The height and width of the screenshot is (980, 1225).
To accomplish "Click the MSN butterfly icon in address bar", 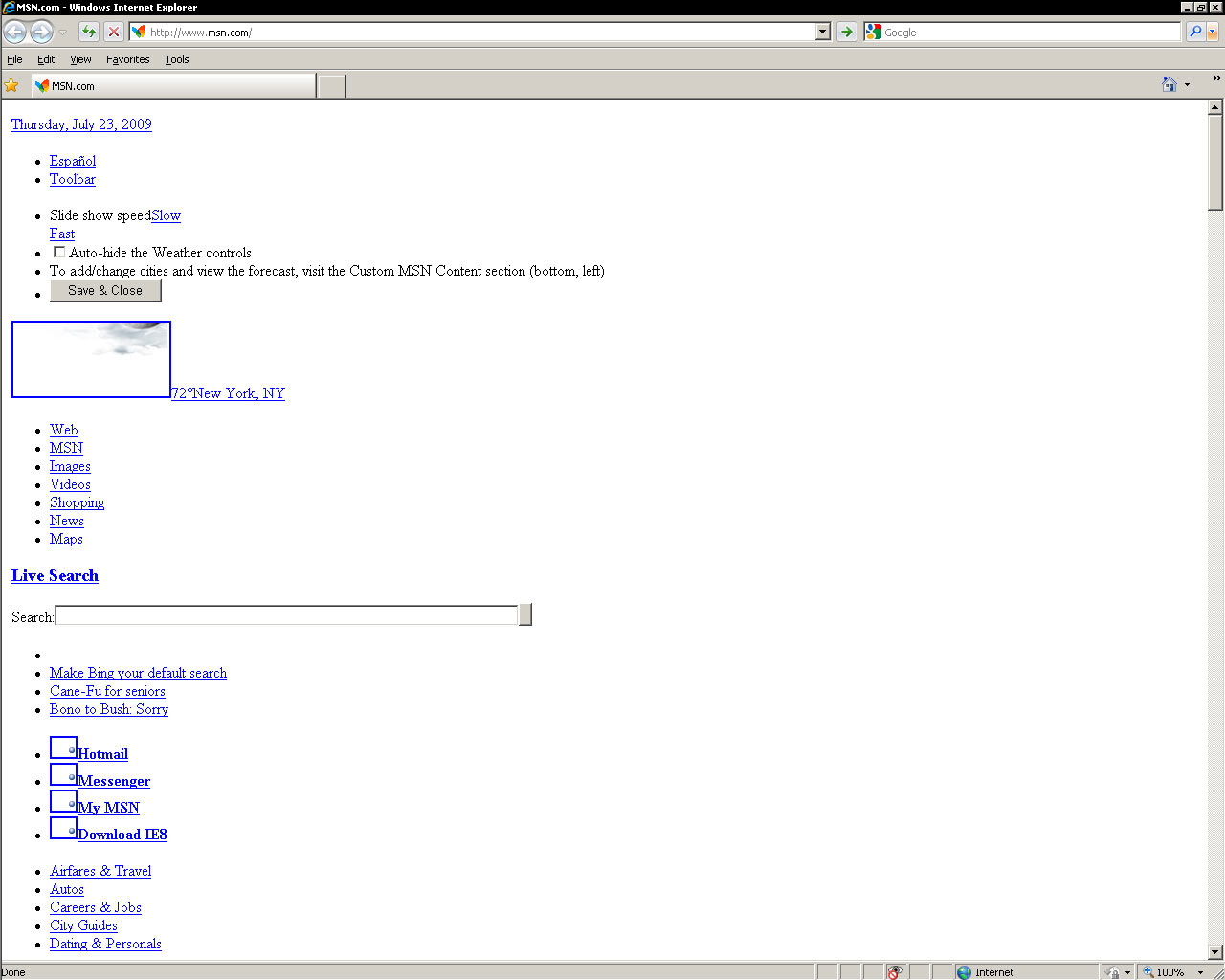I will 139,32.
